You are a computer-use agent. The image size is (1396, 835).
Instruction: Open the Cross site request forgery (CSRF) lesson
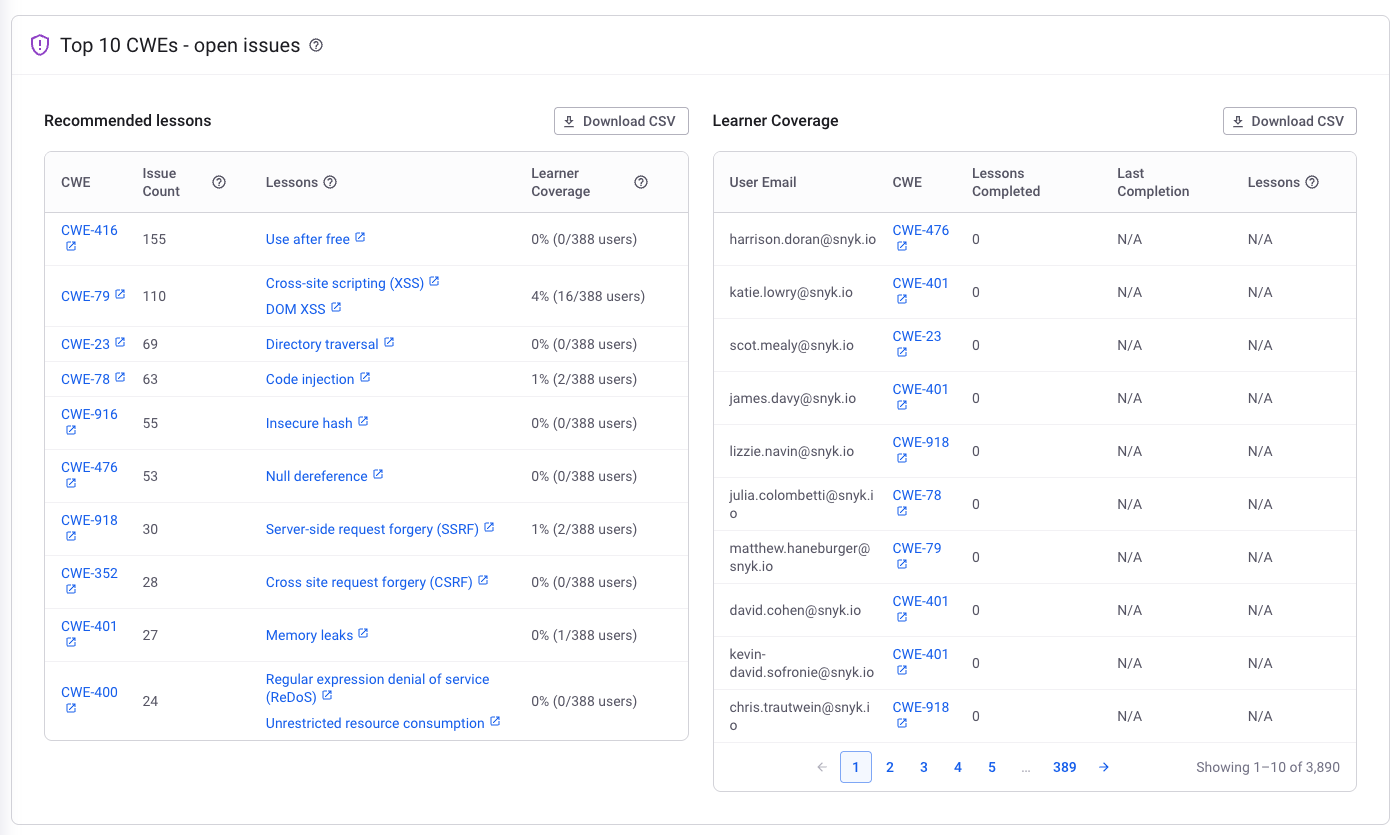pos(368,582)
